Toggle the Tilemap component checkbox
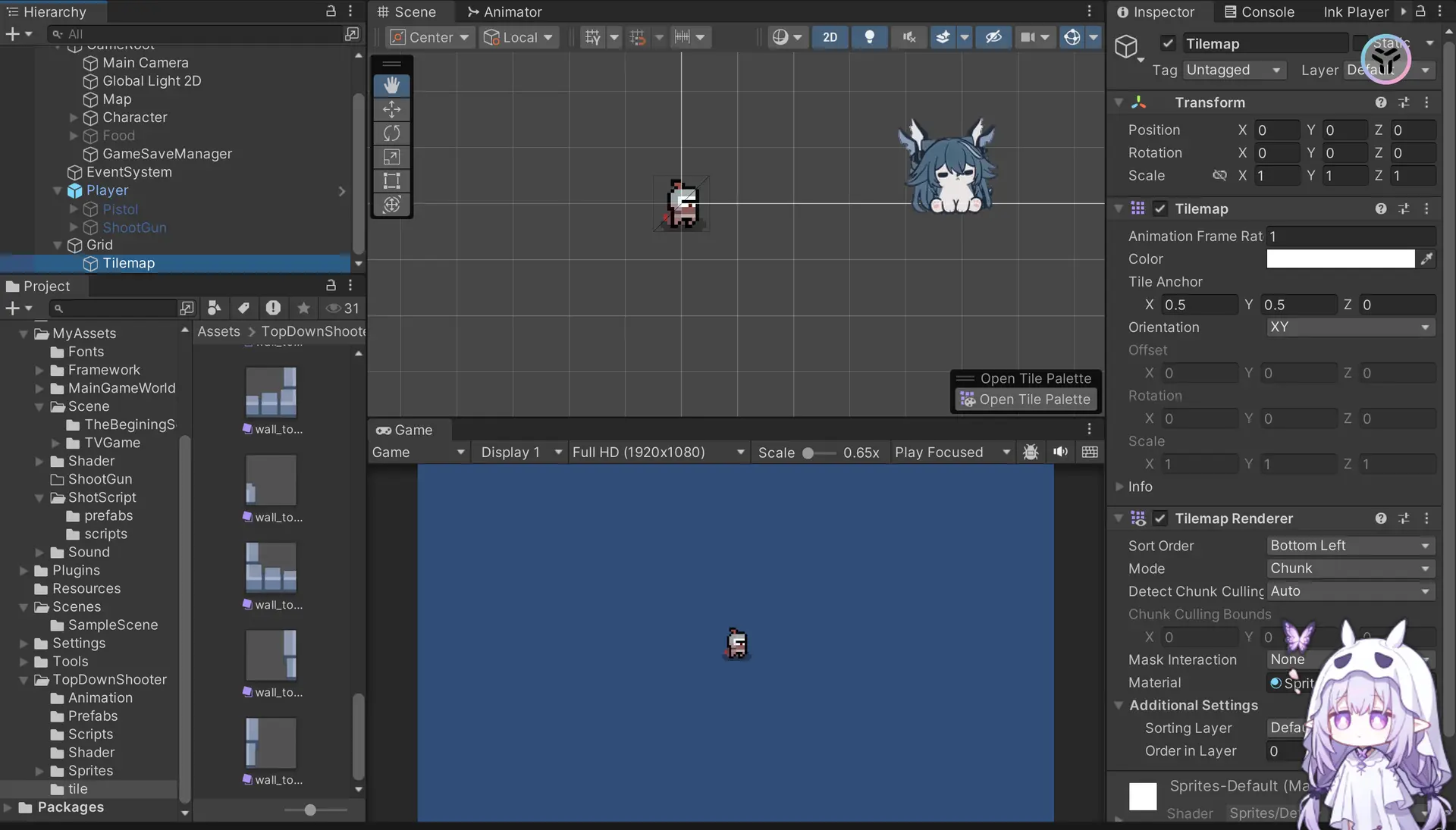Viewport: 1456px width, 830px height. pos(1159,208)
